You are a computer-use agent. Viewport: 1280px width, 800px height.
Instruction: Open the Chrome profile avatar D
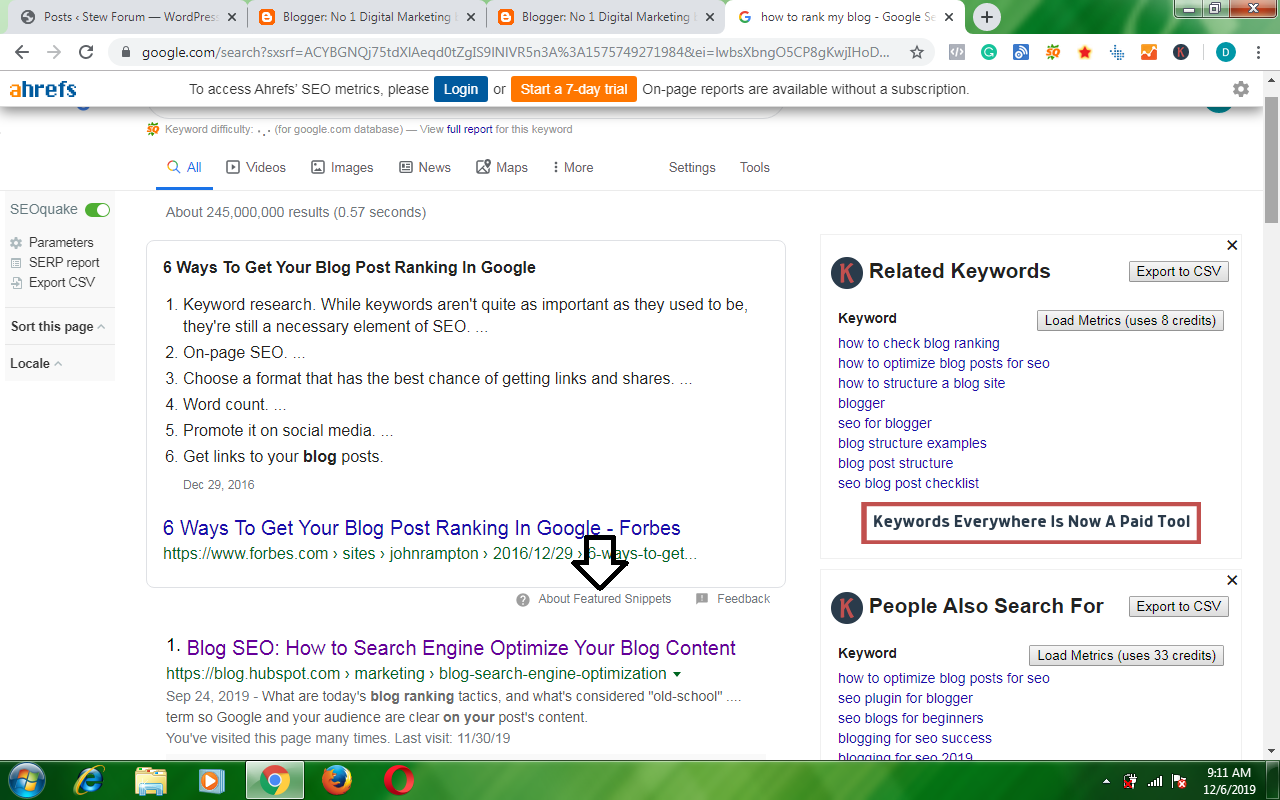point(1225,52)
